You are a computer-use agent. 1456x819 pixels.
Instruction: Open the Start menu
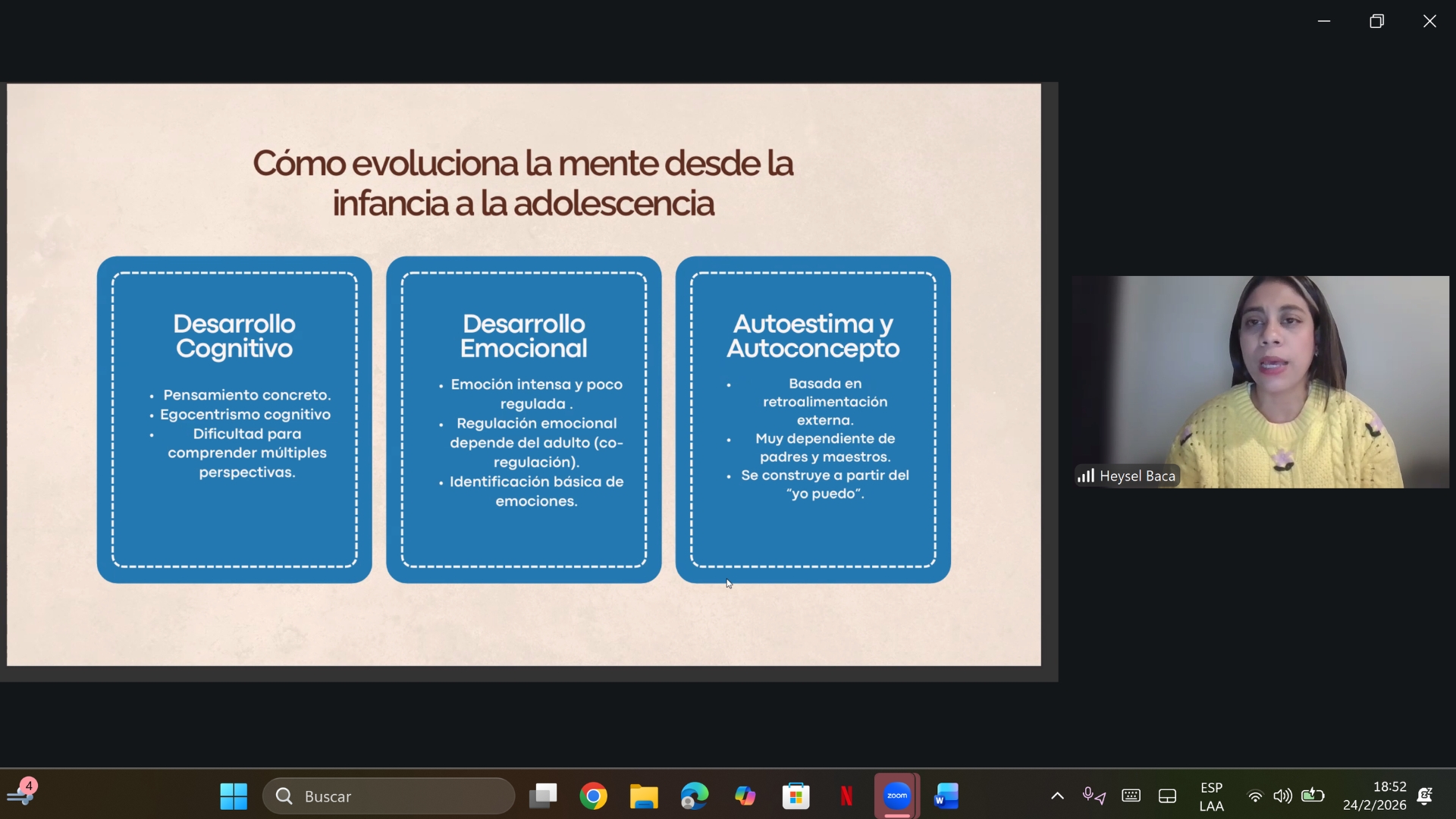(x=232, y=796)
